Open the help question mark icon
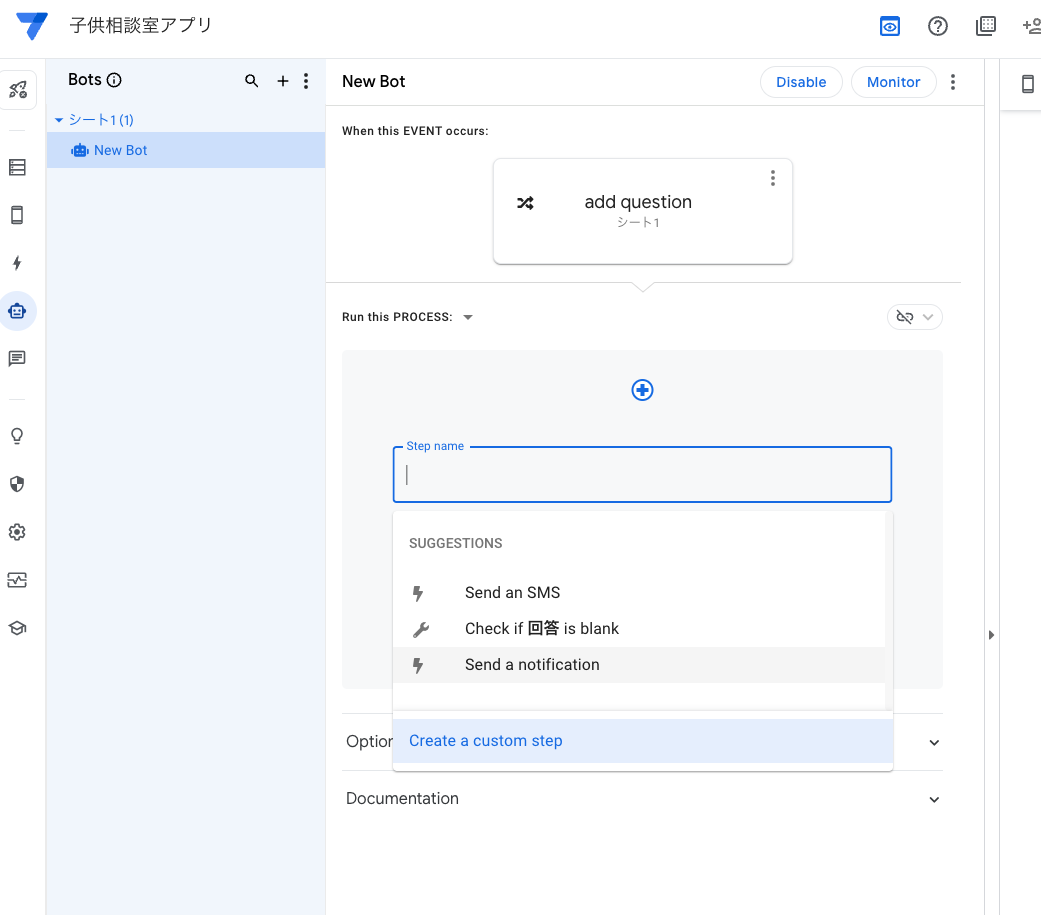1041x915 pixels. point(937,27)
